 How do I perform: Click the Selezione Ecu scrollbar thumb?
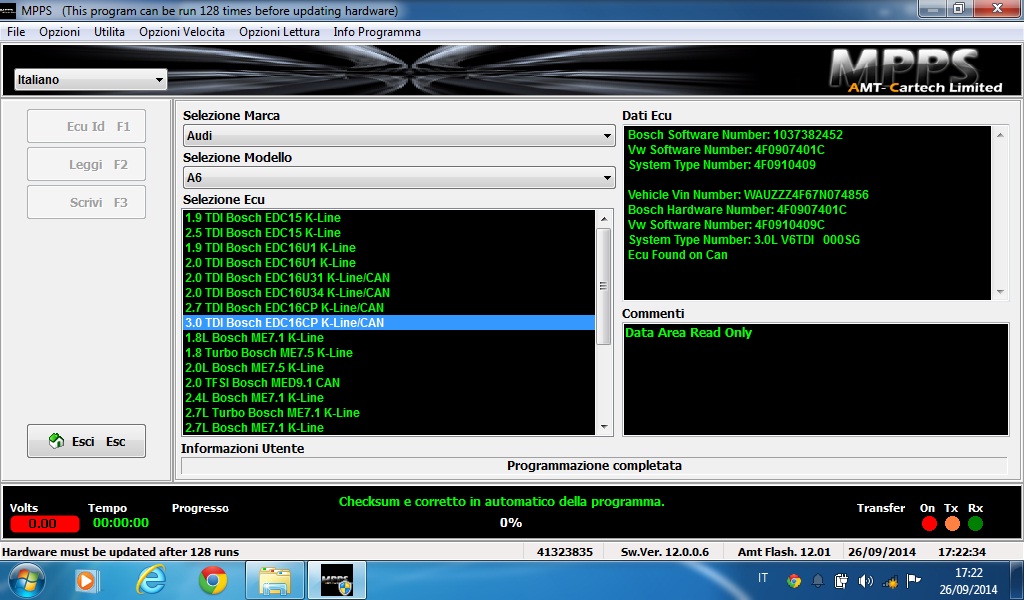point(603,286)
